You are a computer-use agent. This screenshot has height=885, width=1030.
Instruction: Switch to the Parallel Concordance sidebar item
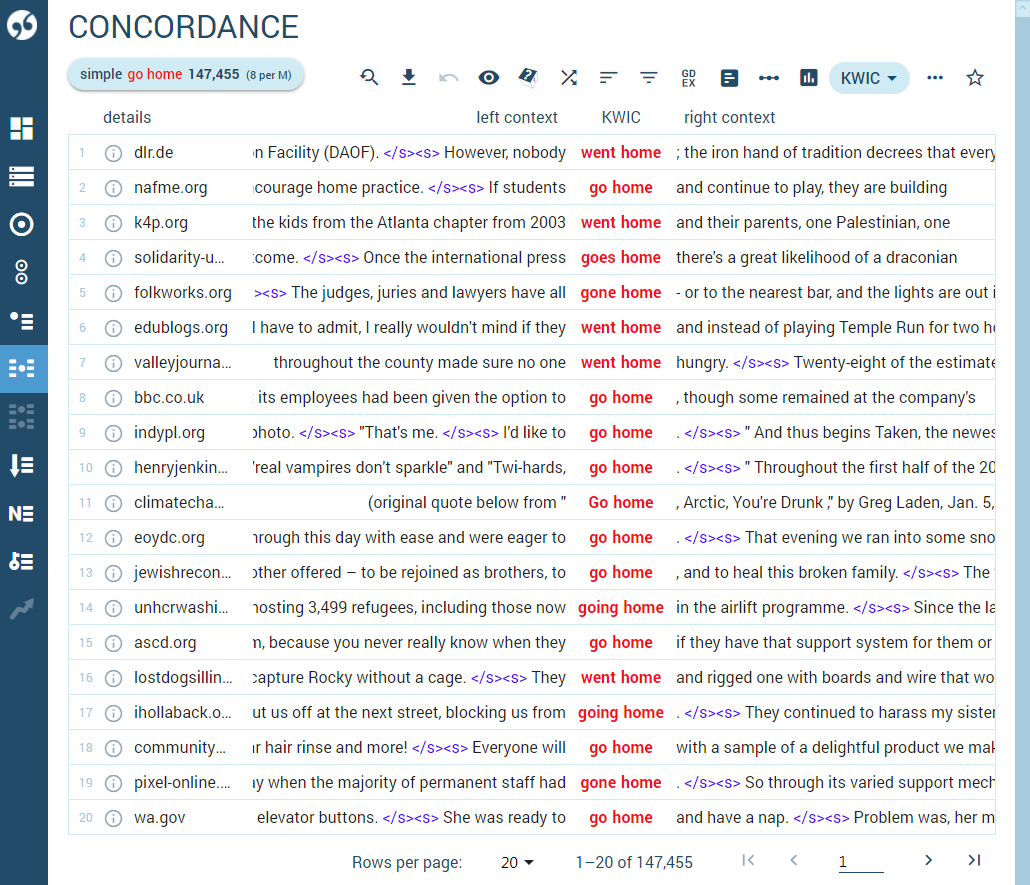[x=21, y=417]
